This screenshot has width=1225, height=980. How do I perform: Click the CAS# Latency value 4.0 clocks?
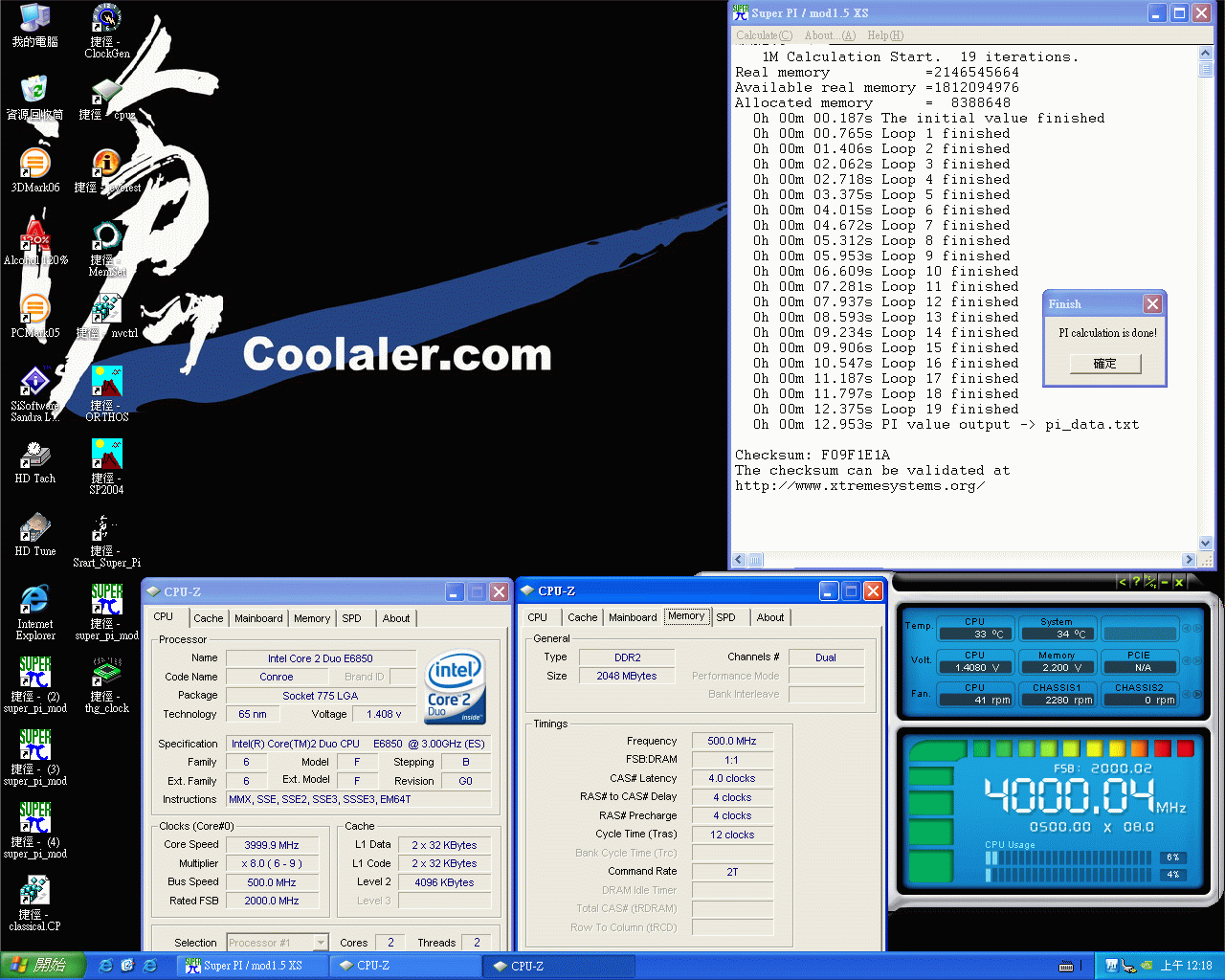pos(732,778)
